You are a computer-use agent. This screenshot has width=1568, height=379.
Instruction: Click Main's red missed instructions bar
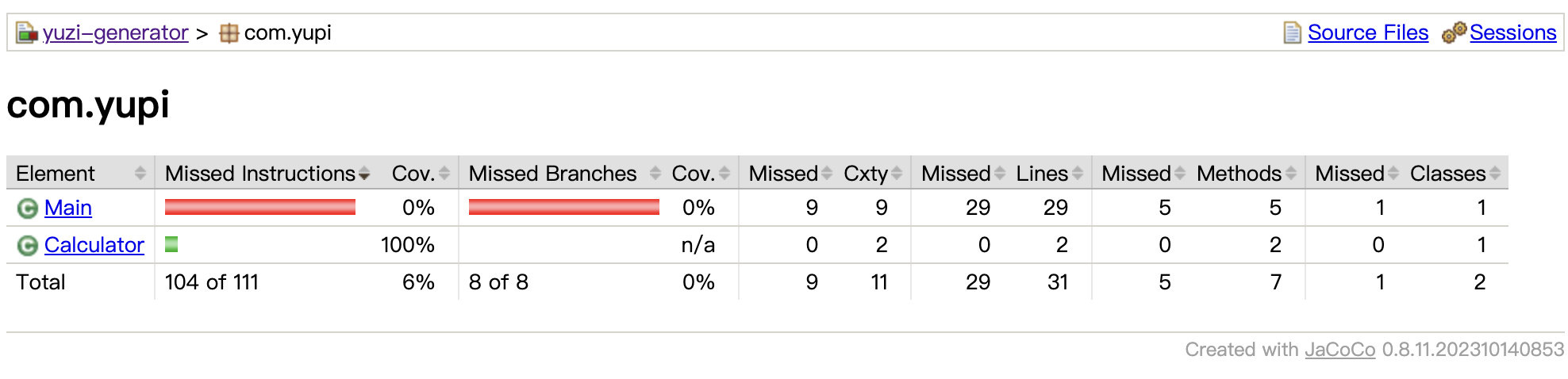point(259,208)
